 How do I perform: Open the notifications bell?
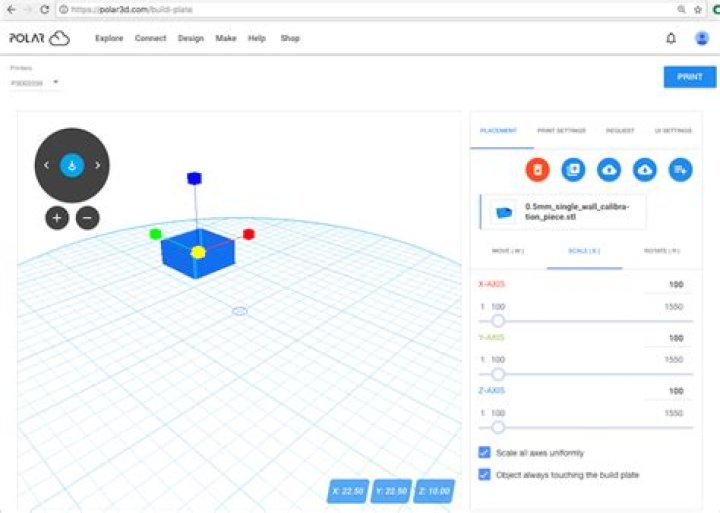pyautogui.click(x=671, y=38)
